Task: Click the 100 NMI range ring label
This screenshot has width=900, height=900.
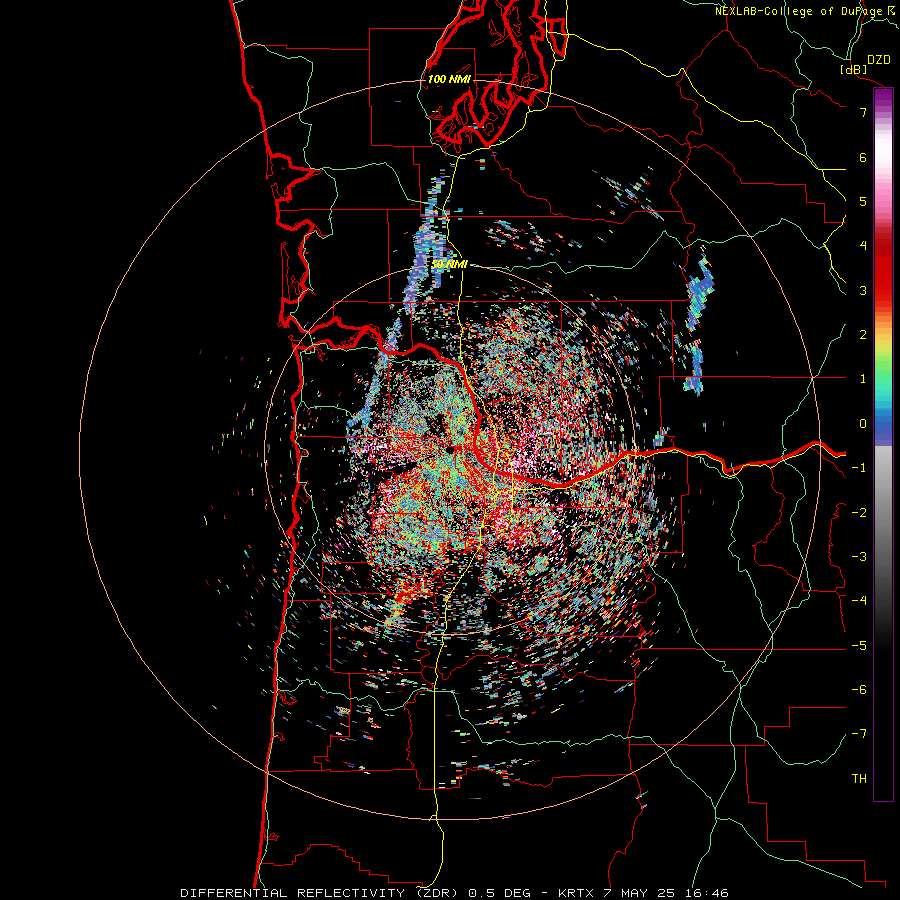Action: point(449,79)
